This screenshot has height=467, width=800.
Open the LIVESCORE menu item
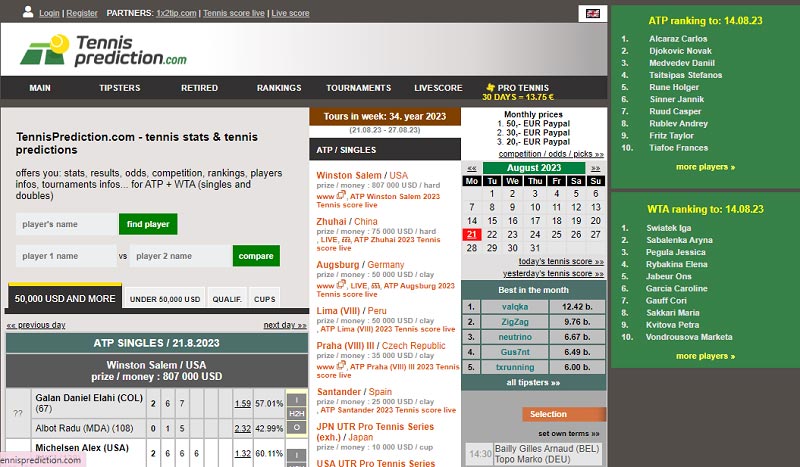[x=438, y=88]
